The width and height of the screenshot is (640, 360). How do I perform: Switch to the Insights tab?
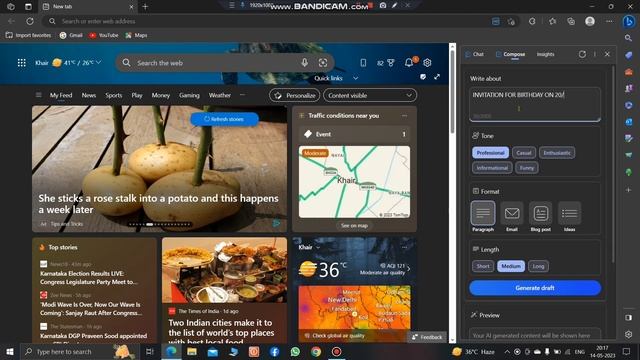click(545, 54)
